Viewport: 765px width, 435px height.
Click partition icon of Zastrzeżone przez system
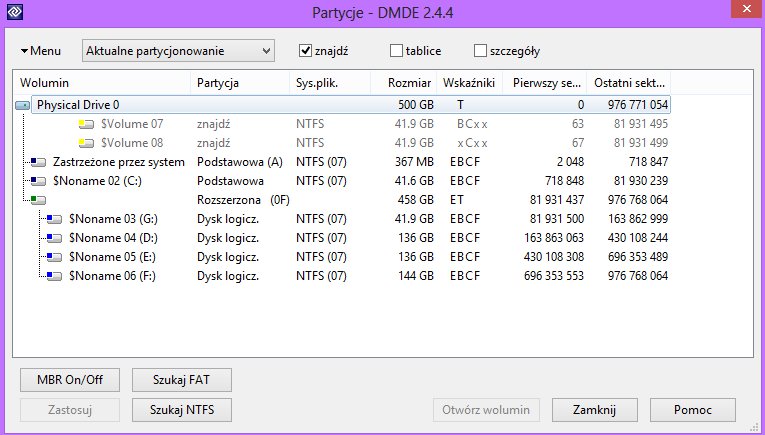(x=39, y=162)
